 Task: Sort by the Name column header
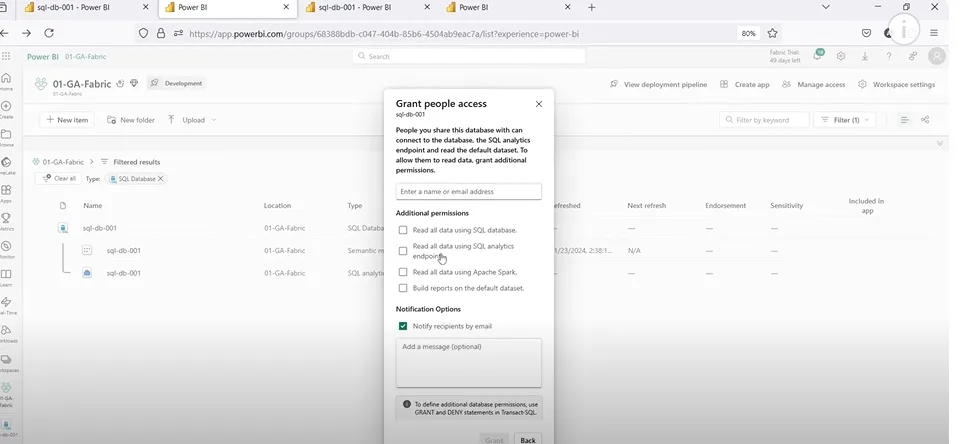tap(92, 205)
